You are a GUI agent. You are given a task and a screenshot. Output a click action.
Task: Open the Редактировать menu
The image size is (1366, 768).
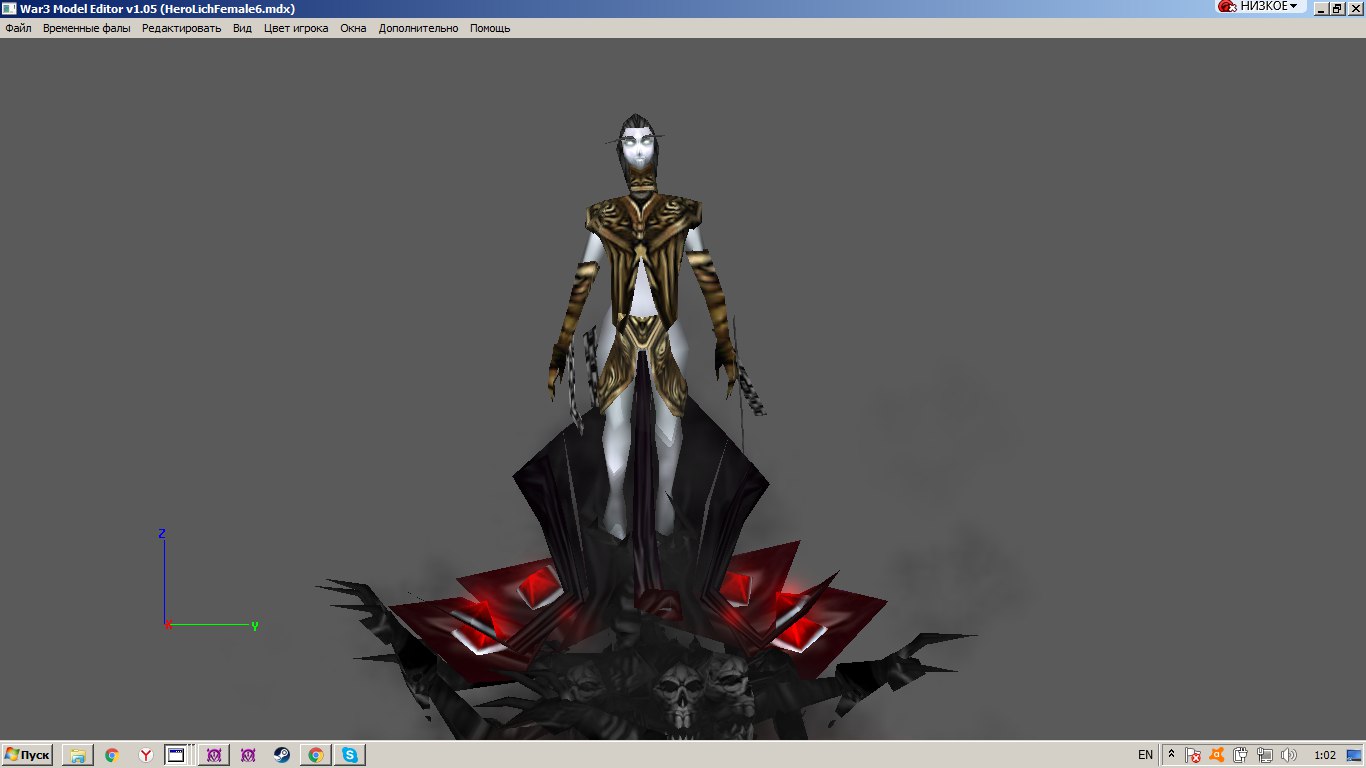coord(181,28)
